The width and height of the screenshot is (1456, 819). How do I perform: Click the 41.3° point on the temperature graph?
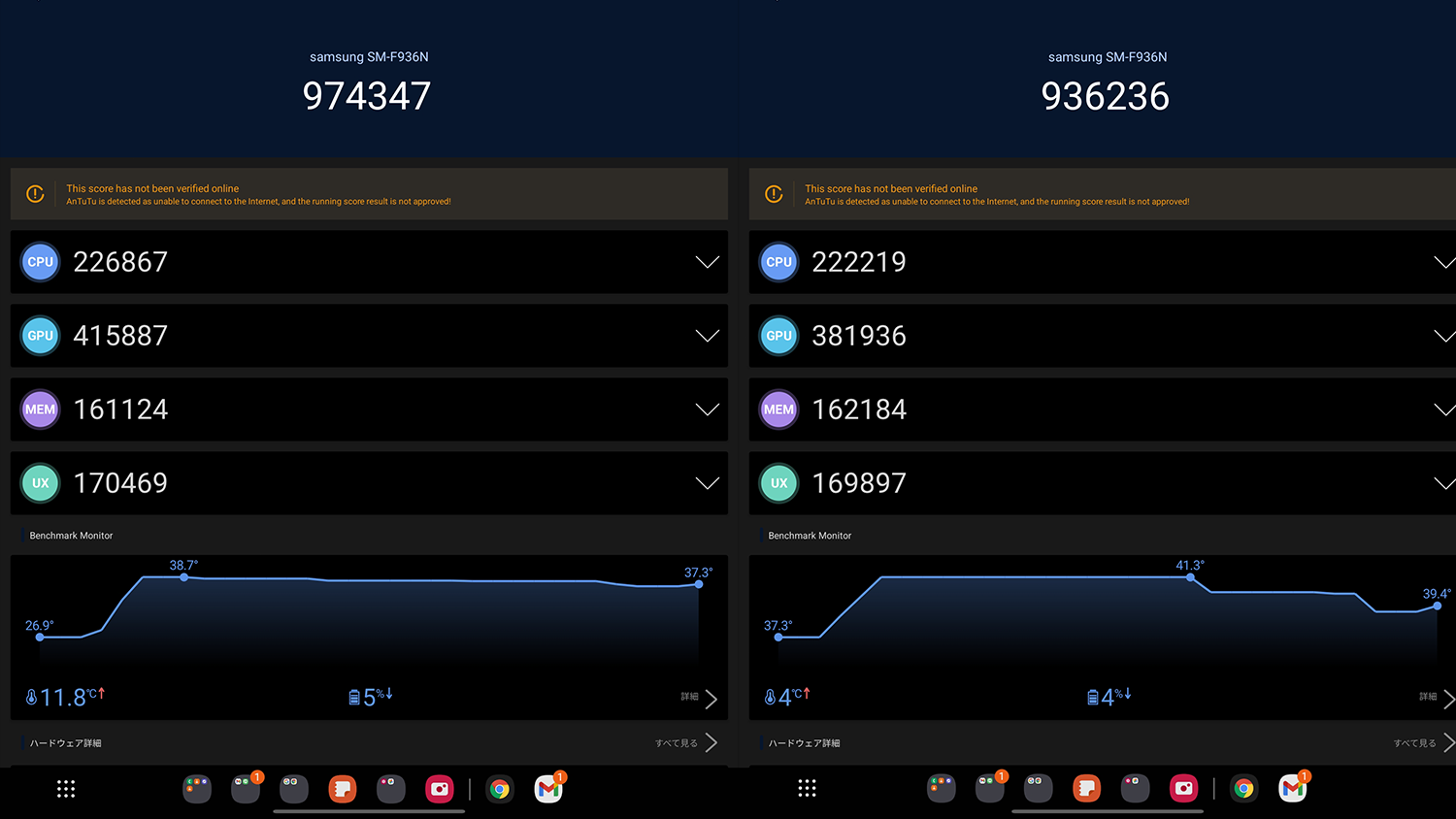pos(1191,577)
